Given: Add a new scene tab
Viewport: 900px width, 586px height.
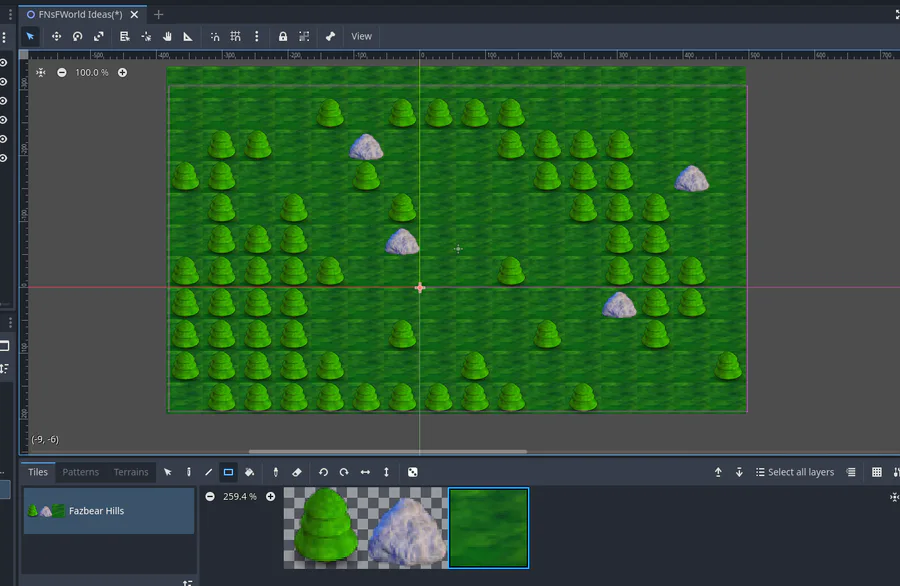Looking at the screenshot, I should click(158, 14).
